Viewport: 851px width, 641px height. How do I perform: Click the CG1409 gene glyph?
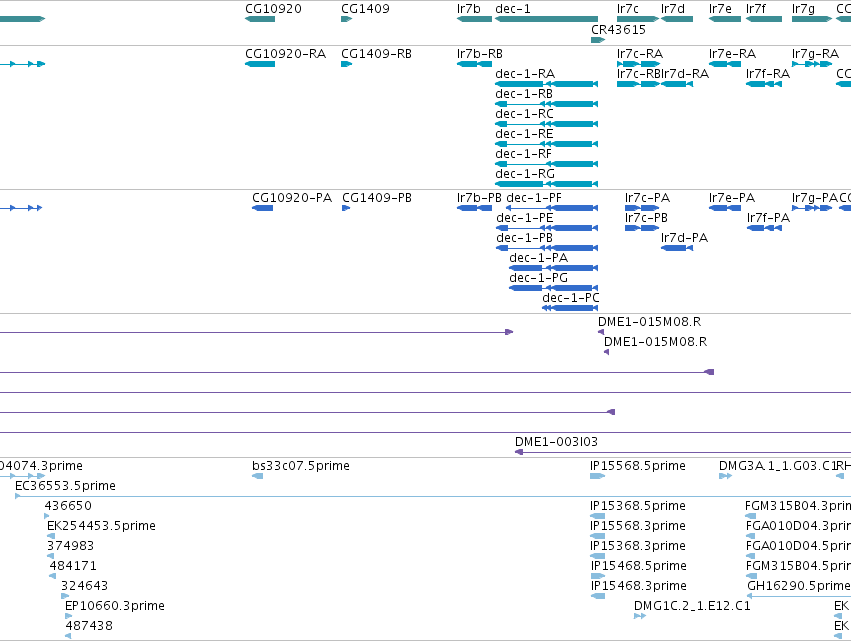click(x=346, y=19)
